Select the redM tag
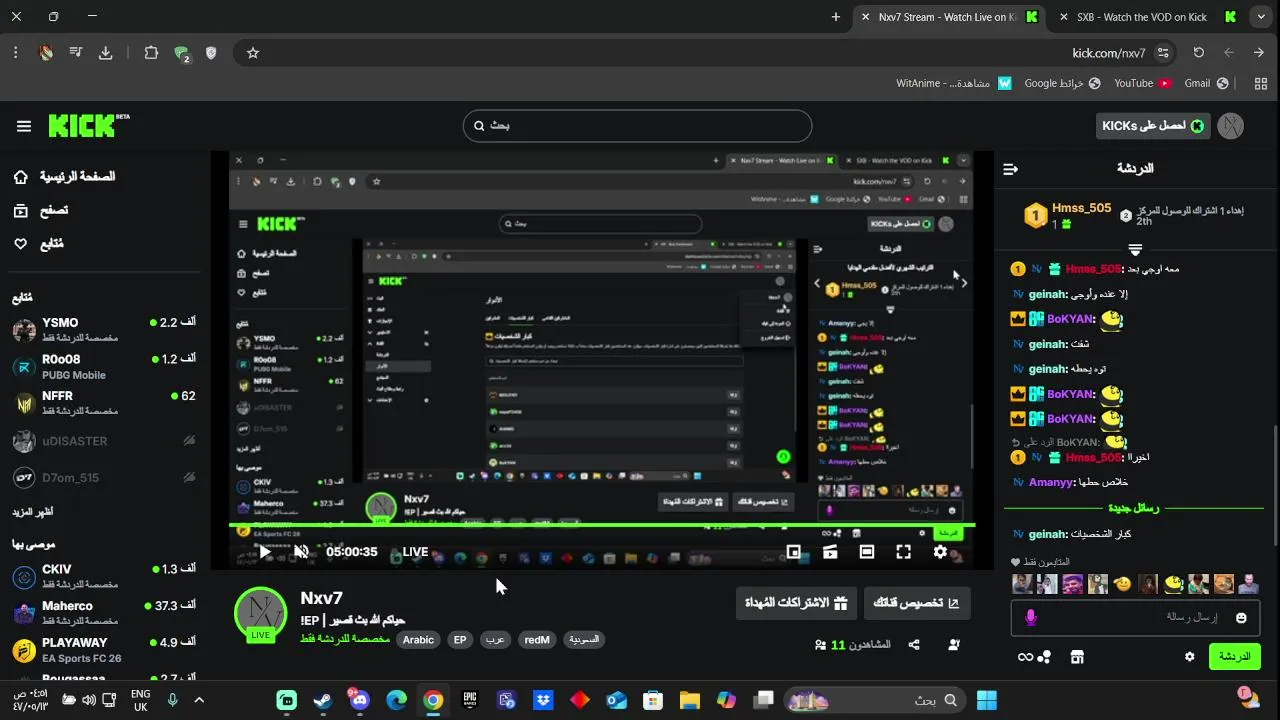Viewport: 1280px width, 720px height. (537, 640)
